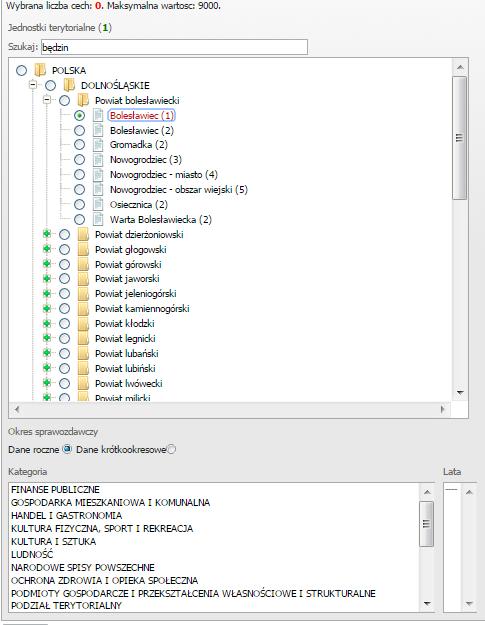The height and width of the screenshot is (625, 485).
Task: Expand the Powiat głogowski node
Action: click(x=47, y=249)
